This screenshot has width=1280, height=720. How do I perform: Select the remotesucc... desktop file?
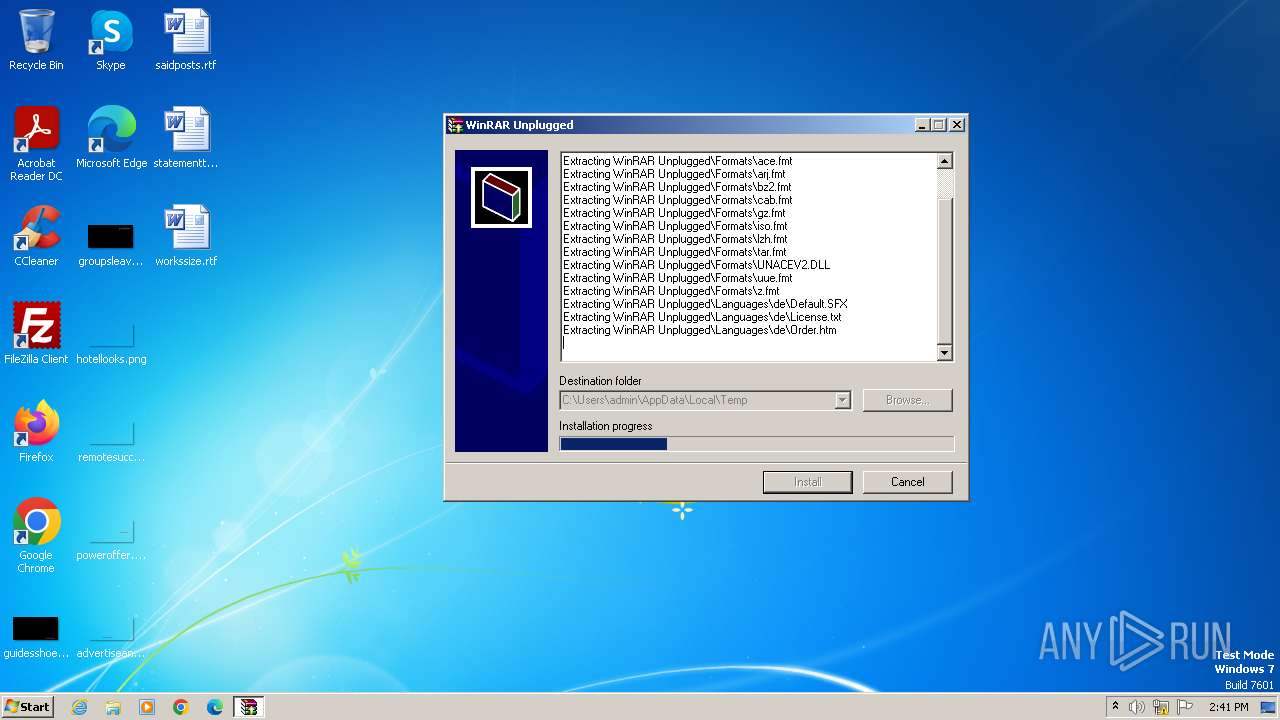(111, 441)
